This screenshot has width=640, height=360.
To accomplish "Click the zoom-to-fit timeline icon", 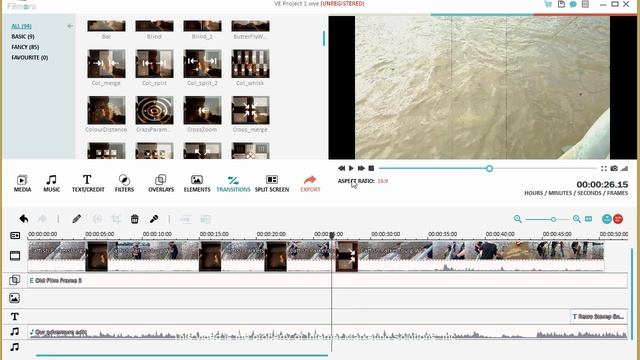I will (x=589, y=219).
